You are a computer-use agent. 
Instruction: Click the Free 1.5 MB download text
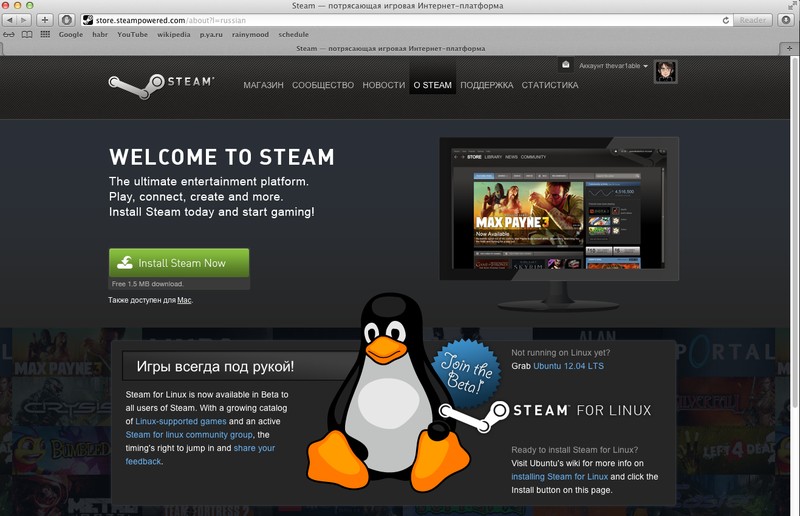tap(147, 284)
